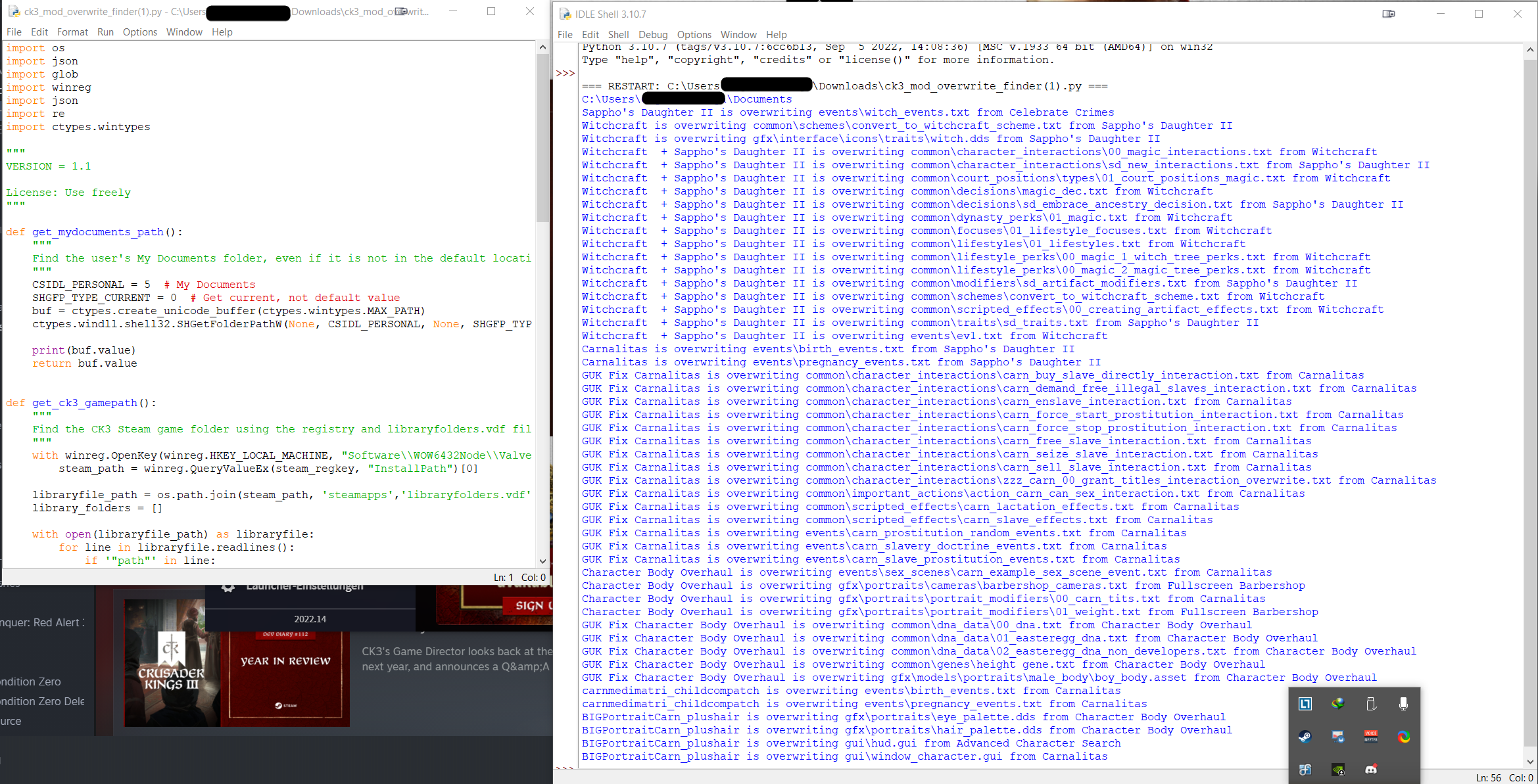Open the Debug menu in IDLE Shell
The width and height of the screenshot is (1538, 784).
point(653,34)
